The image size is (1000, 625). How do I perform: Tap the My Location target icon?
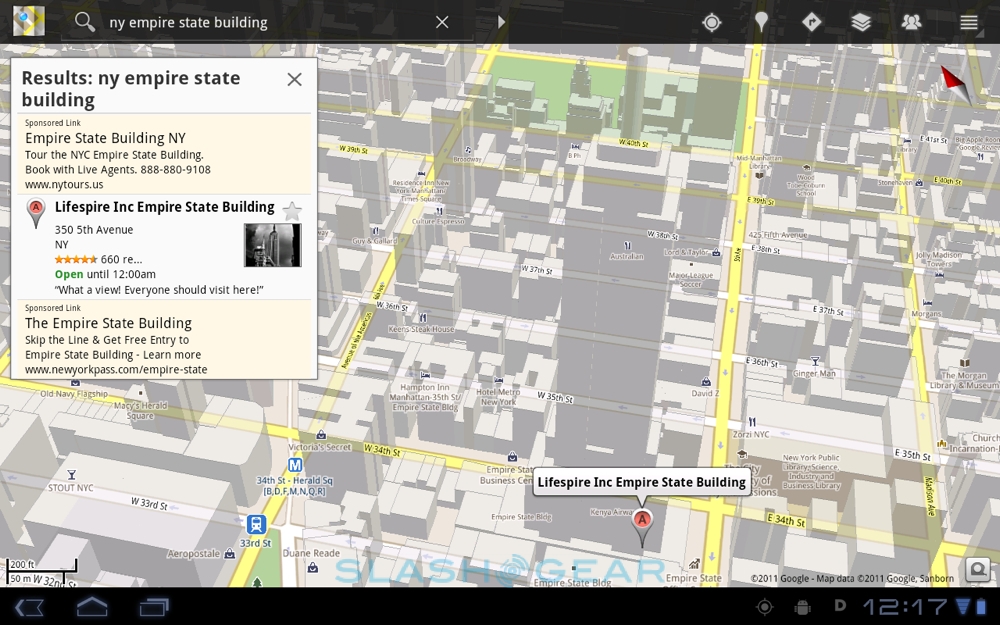tap(711, 22)
